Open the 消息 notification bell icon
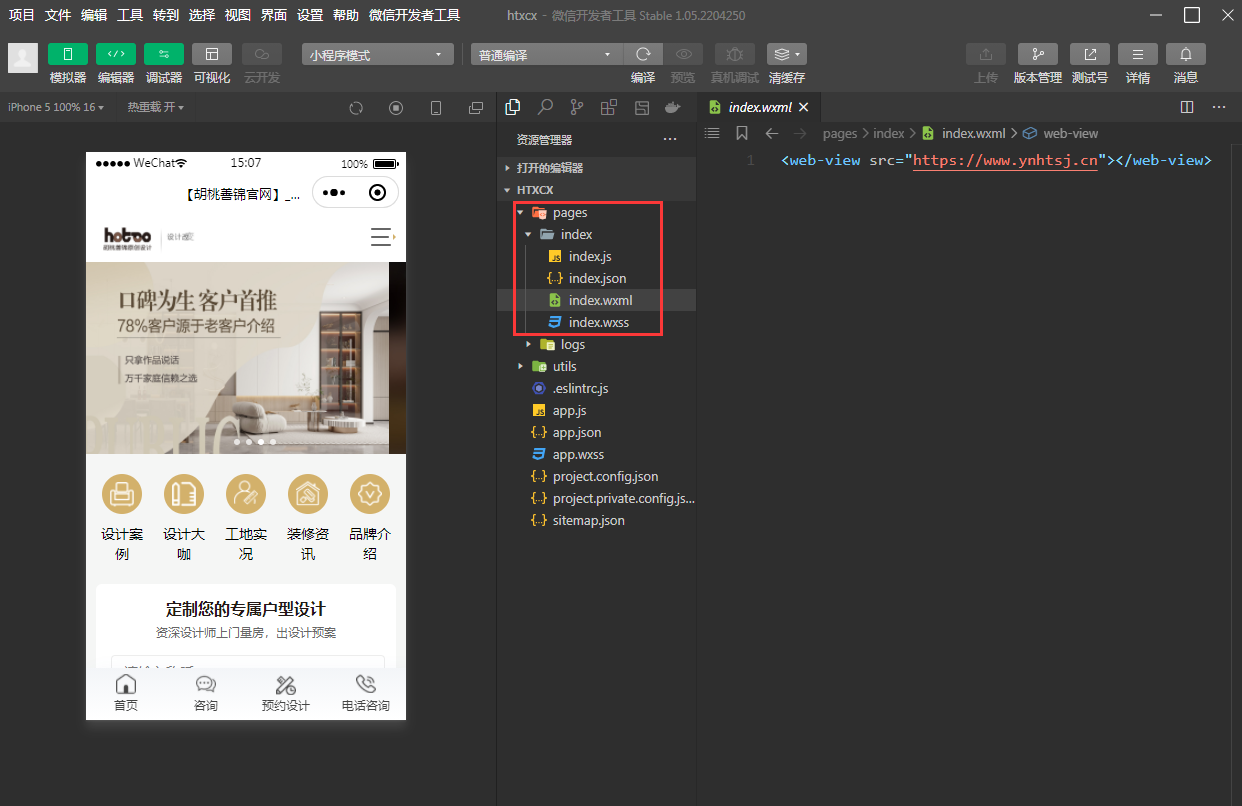 point(1185,54)
